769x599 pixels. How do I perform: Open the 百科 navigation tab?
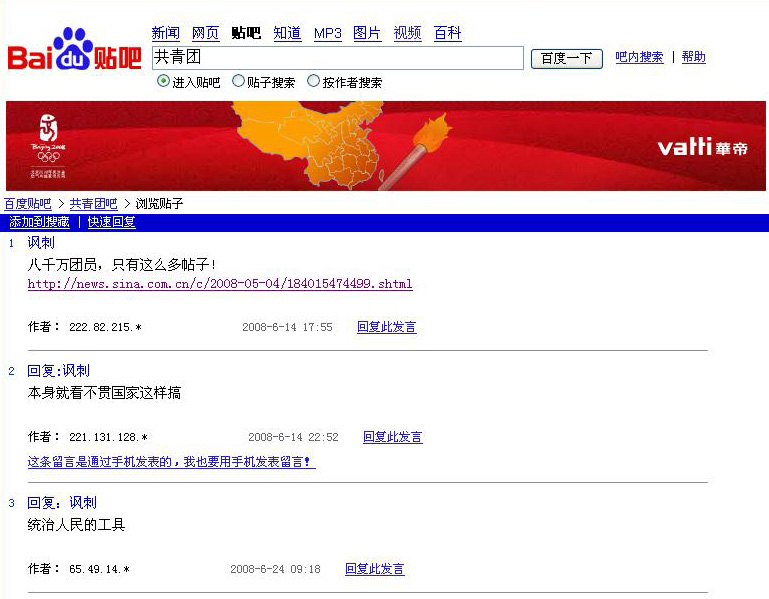(447, 33)
